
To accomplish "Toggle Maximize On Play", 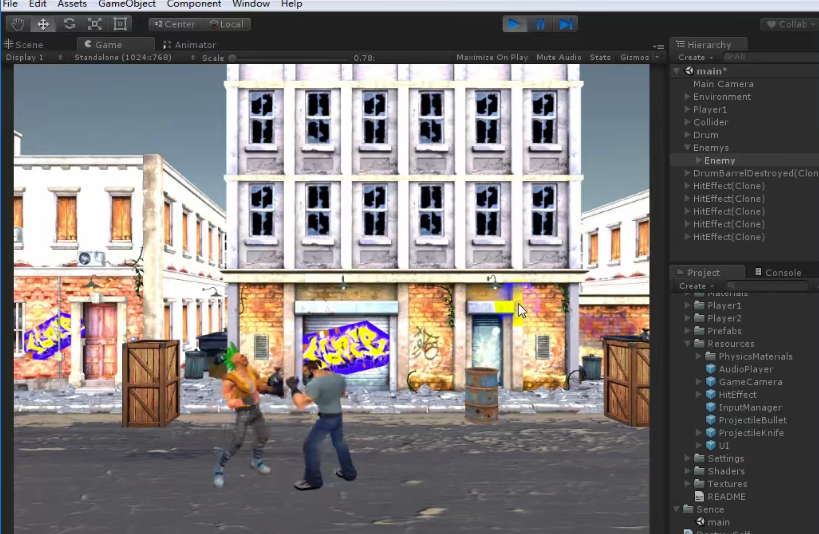I will 492,57.
